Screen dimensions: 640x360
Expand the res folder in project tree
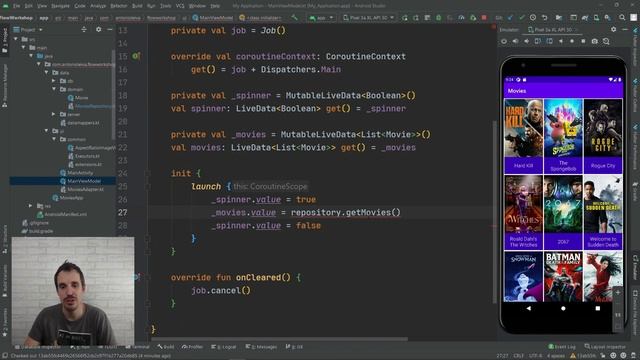31,206
